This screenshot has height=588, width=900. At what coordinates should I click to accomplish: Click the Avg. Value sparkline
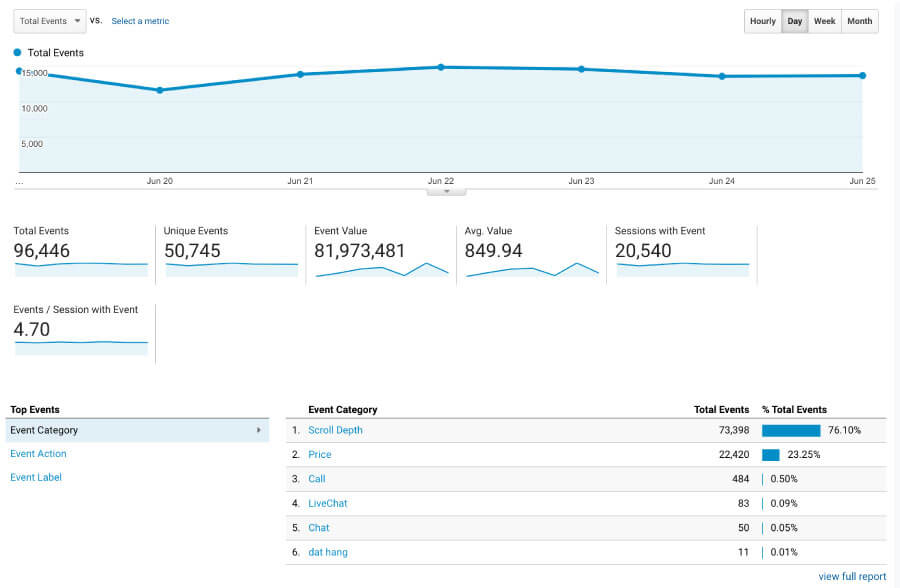point(532,270)
